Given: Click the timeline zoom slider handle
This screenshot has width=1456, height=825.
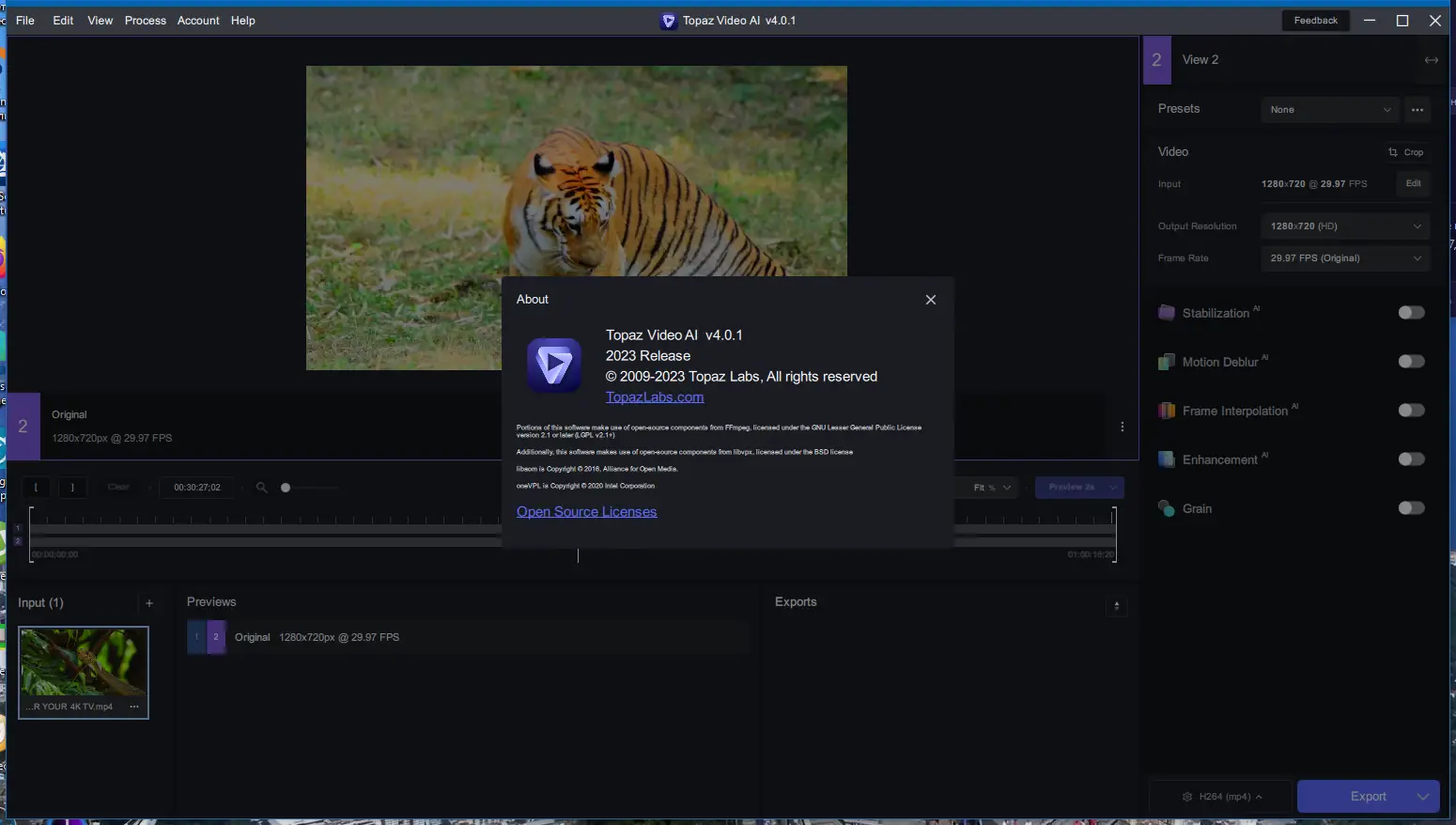Looking at the screenshot, I should pyautogui.click(x=286, y=488).
